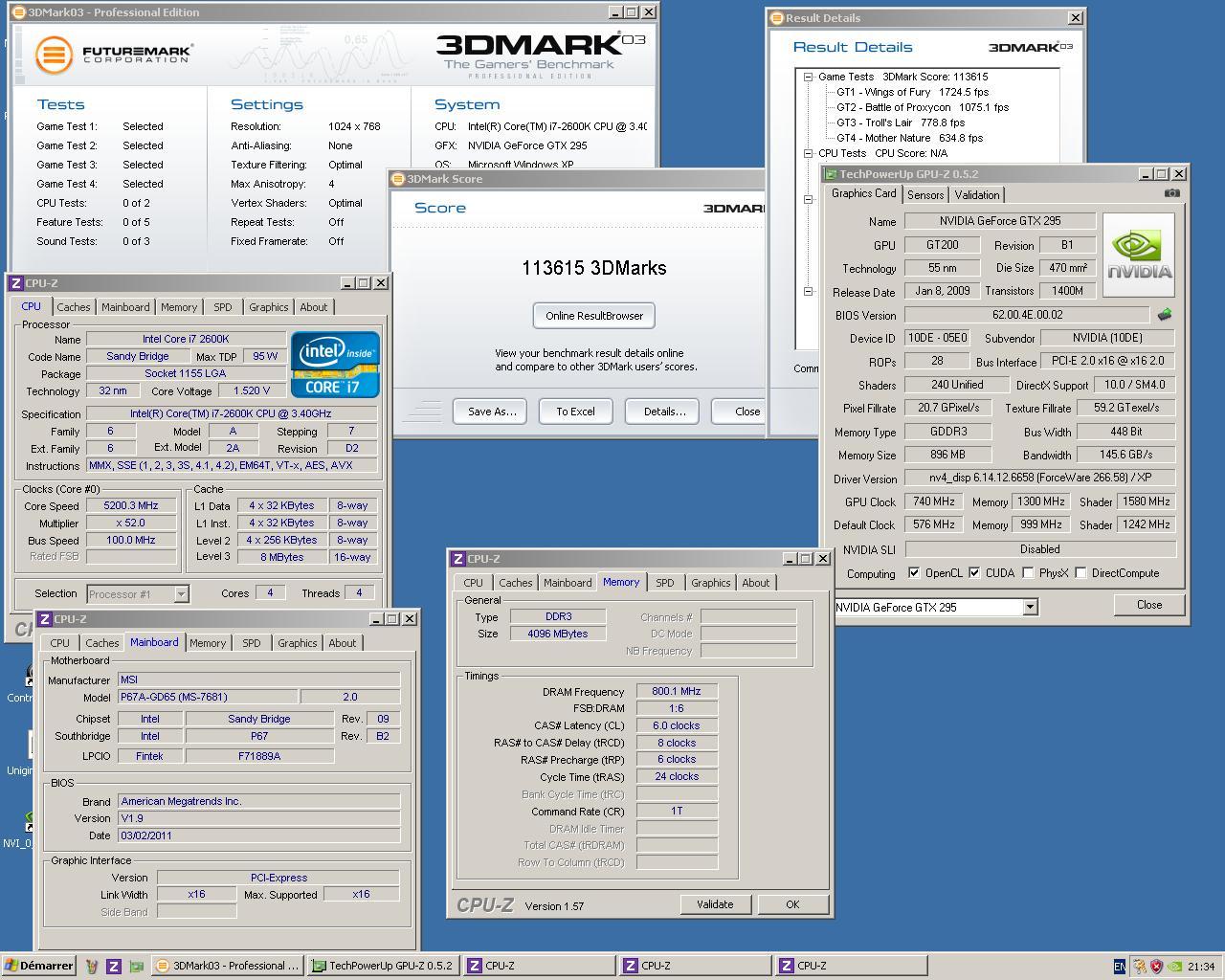The width and height of the screenshot is (1225, 980).
Task: Click the Driver Version field in GPU-Z
Action: coord(1040,478)
